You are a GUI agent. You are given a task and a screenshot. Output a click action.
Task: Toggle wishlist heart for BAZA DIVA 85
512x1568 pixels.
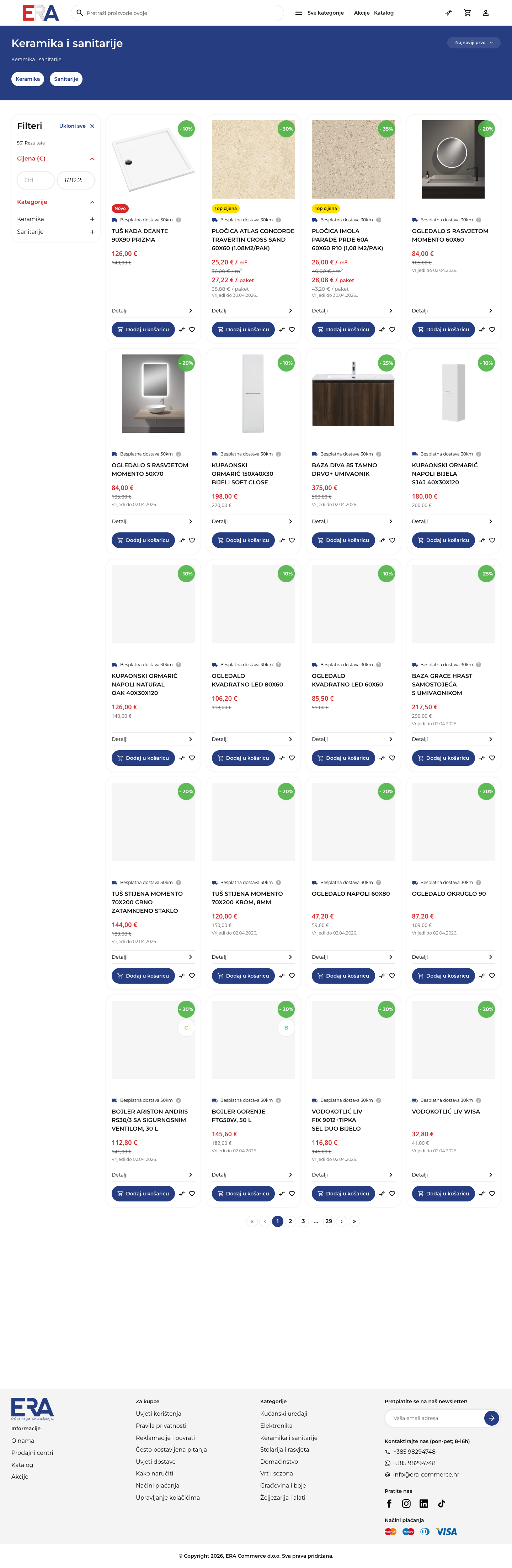point(391,540)
